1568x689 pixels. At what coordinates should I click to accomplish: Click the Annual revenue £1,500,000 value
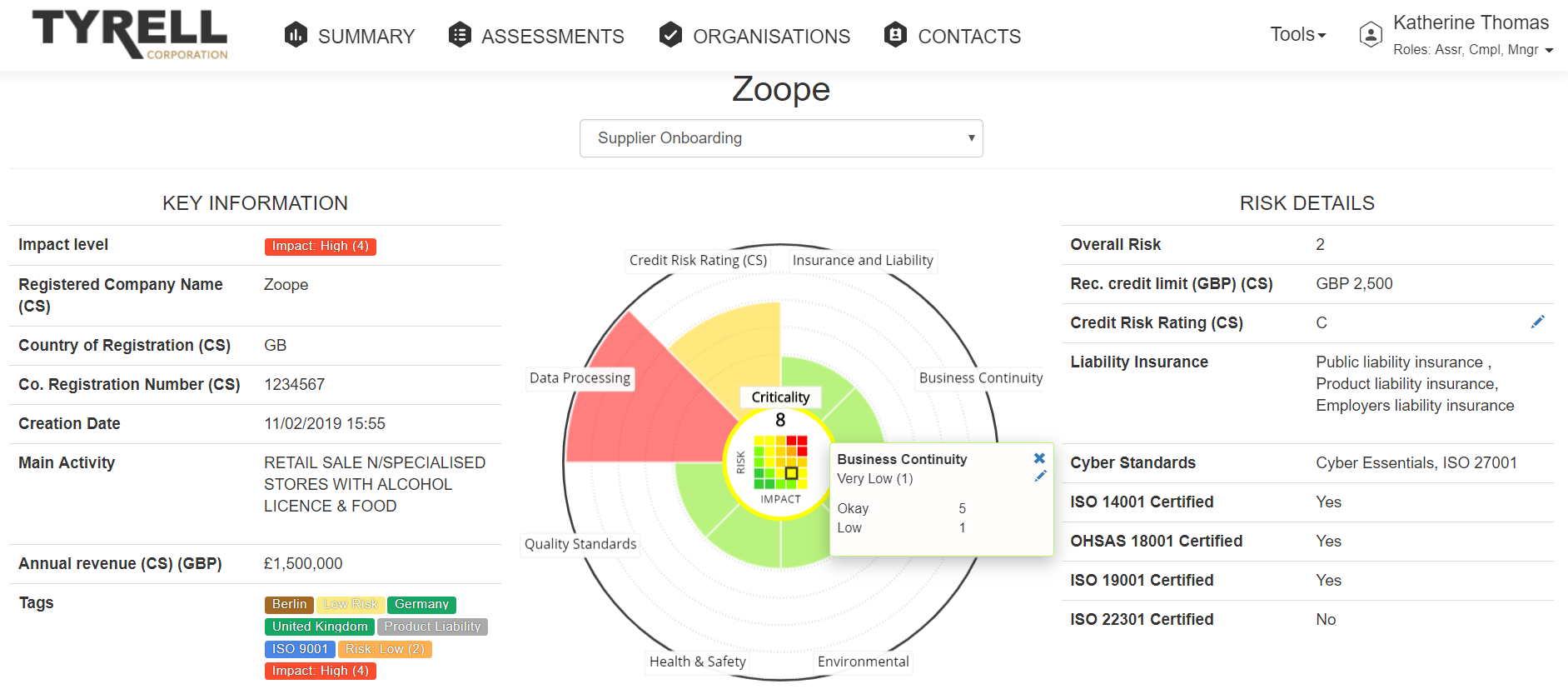(303, 564)
